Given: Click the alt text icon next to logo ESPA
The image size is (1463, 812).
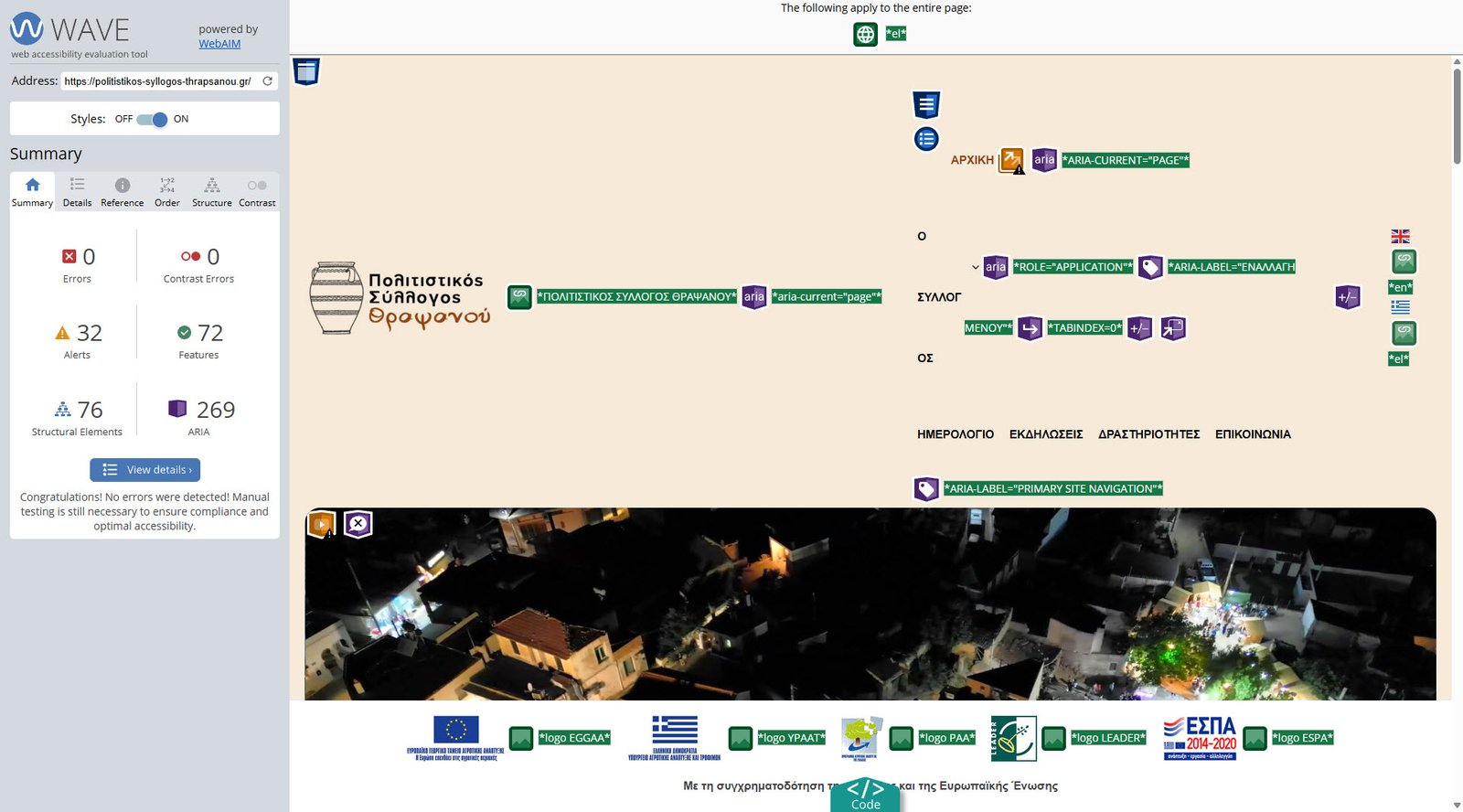Looking at the screenshot, I should (x=1255, y=738).
